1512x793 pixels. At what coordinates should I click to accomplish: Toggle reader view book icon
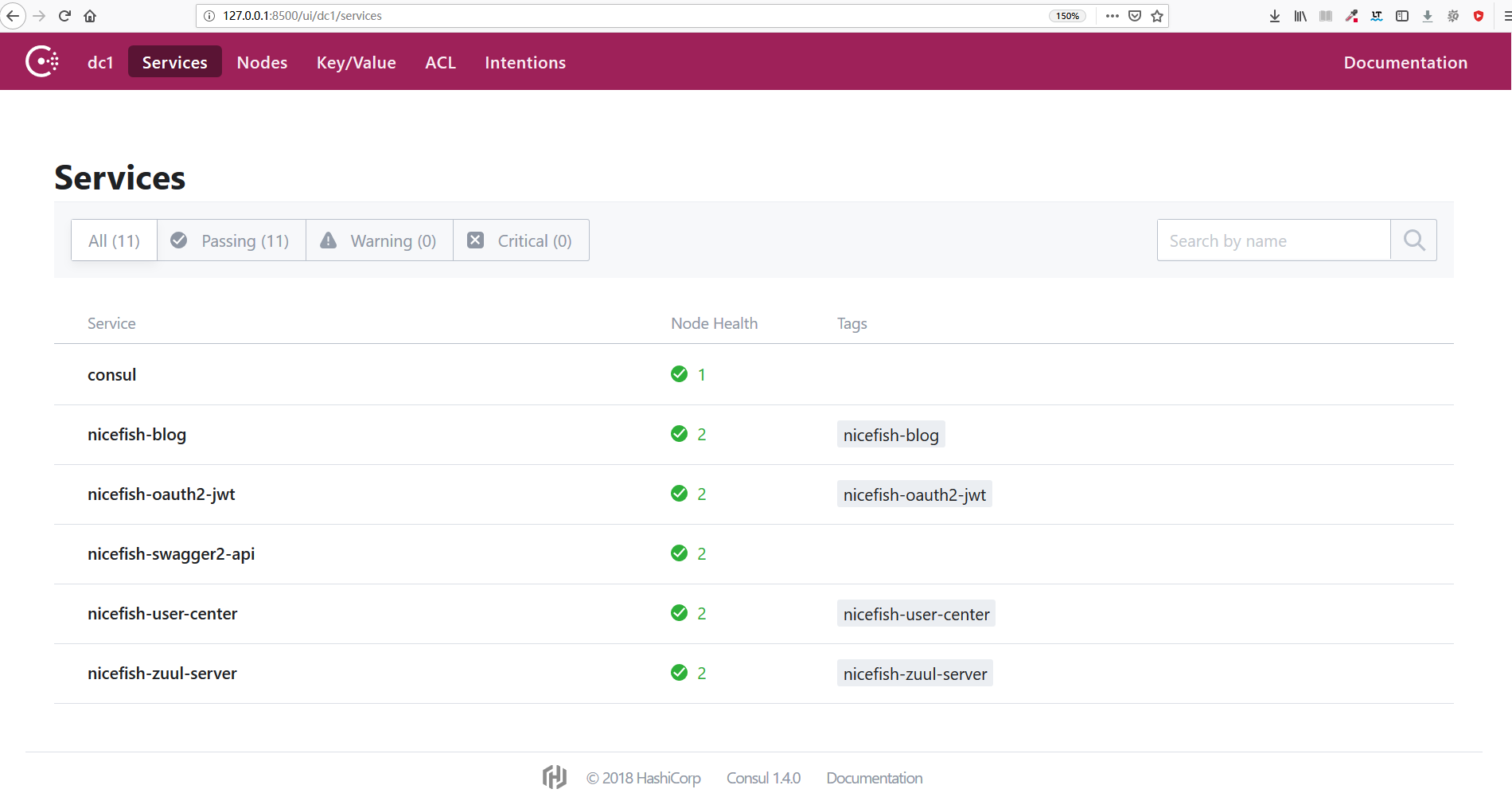pos(1326,16)
